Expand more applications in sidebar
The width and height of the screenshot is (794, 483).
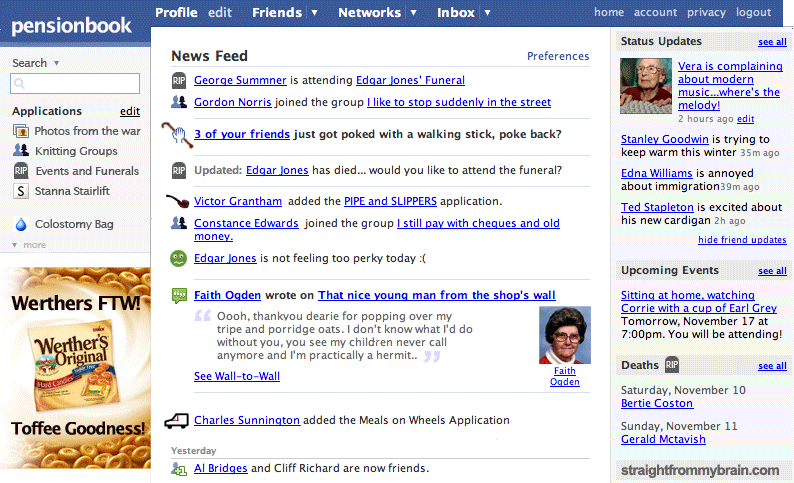point(29,245)
